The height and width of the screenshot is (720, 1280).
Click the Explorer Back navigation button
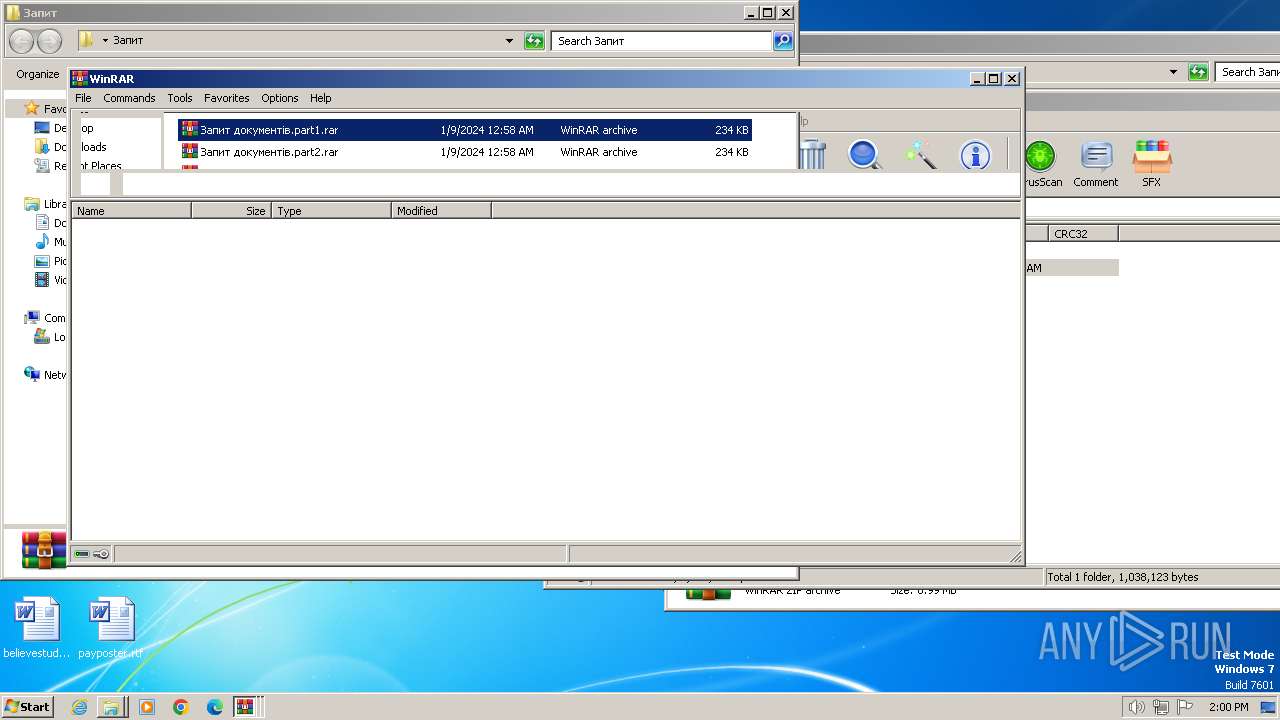21,41
